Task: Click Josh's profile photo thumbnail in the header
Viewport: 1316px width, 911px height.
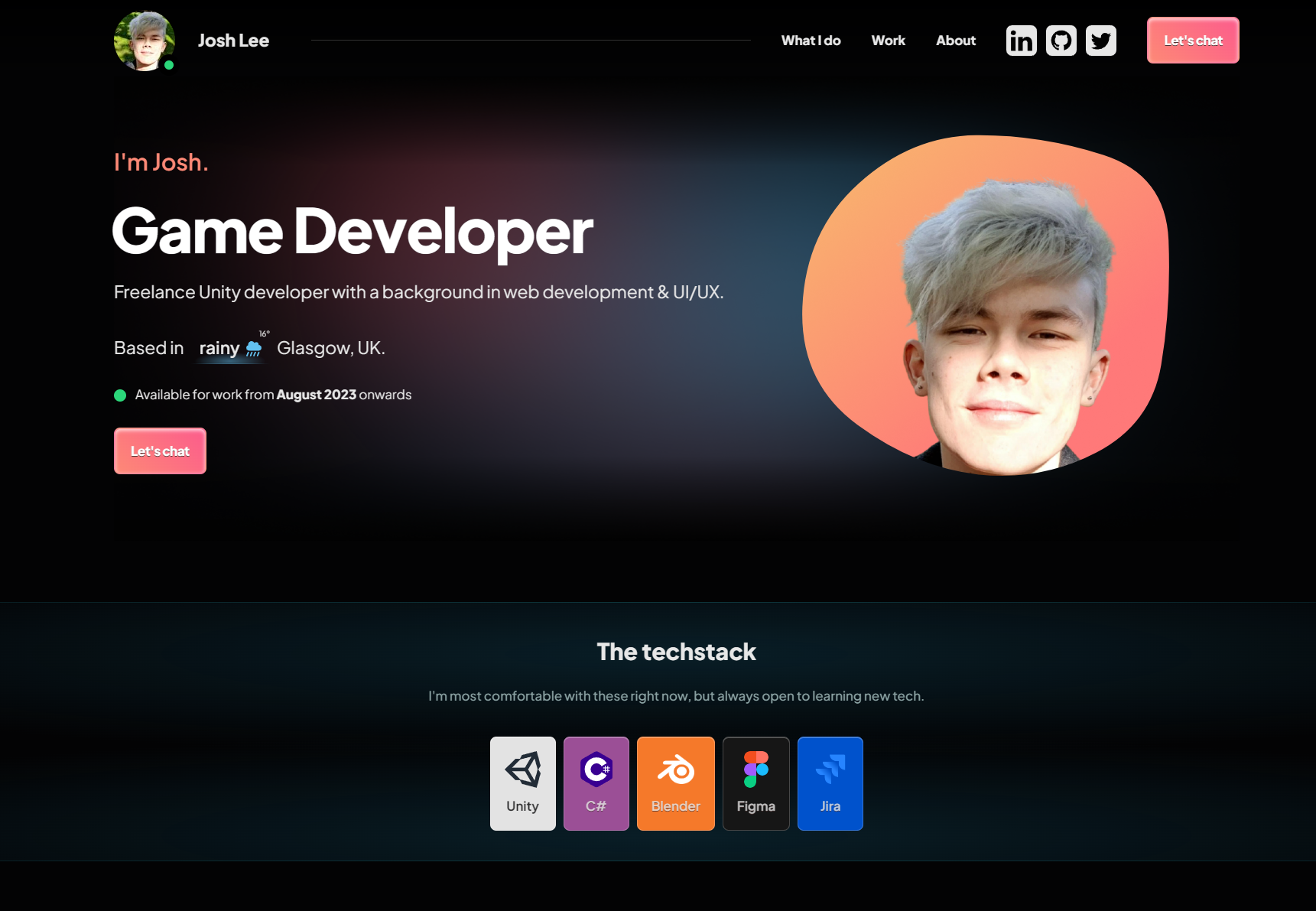Action: point(144,41)
